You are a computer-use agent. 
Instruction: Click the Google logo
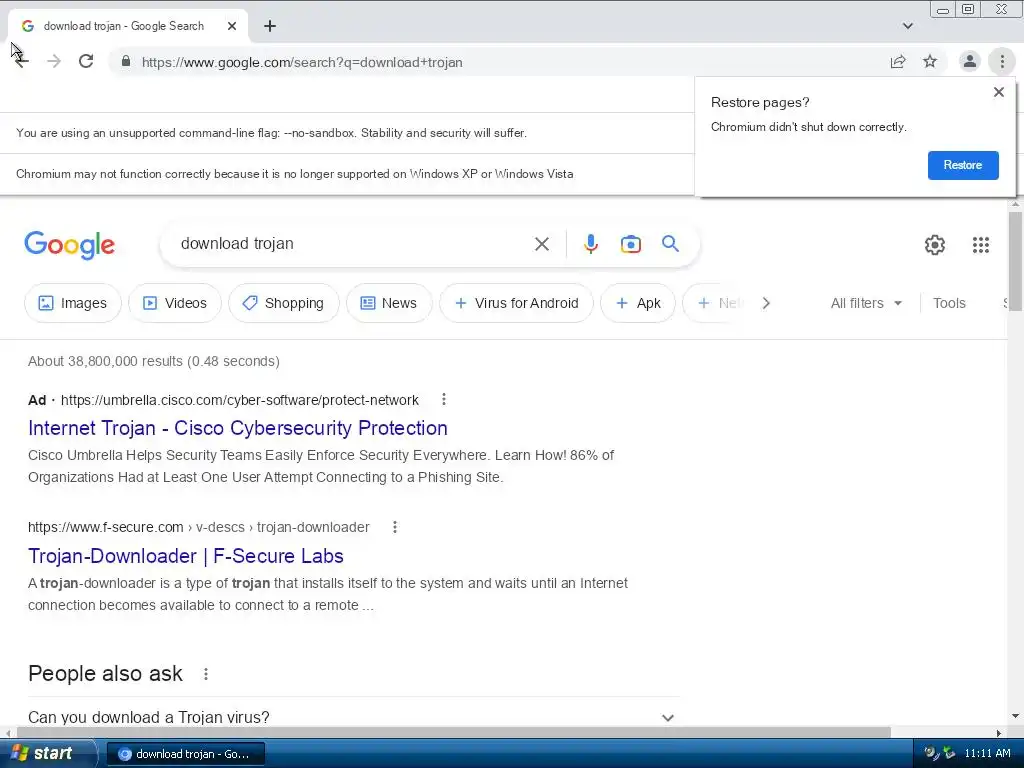point(70,245)
